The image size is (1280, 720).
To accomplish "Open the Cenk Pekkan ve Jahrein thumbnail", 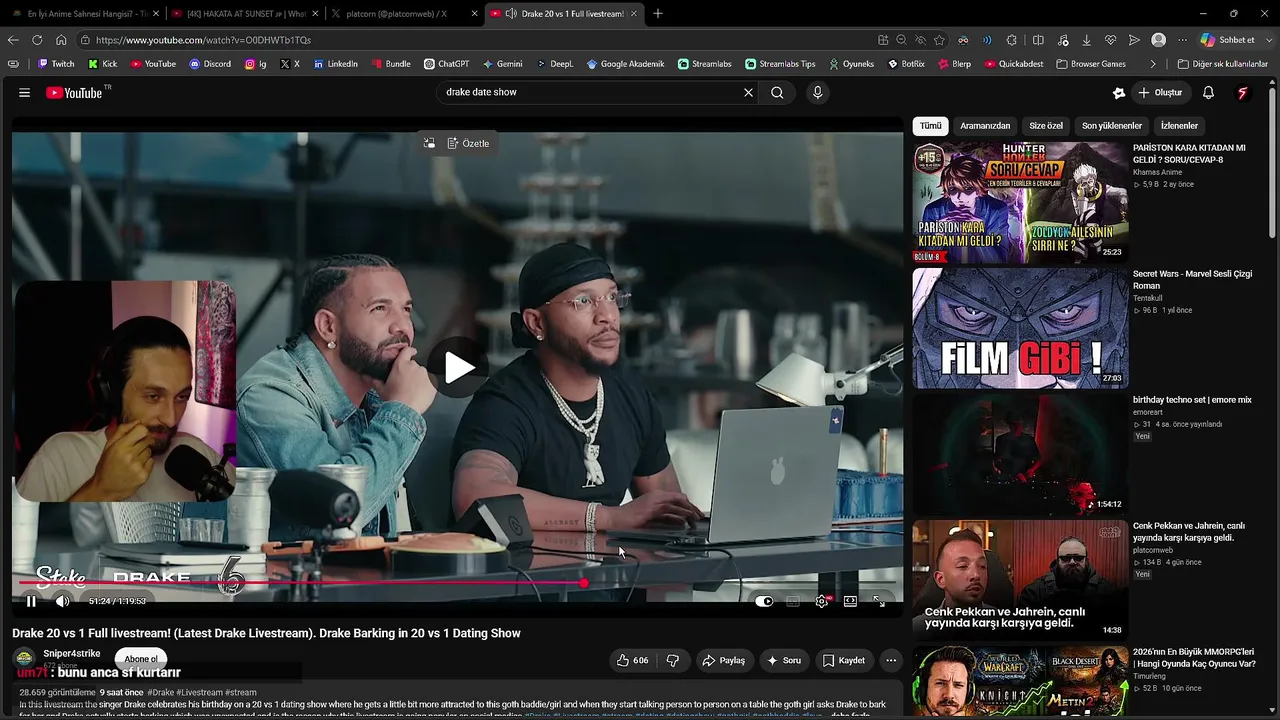I will tap(1020, 580).
